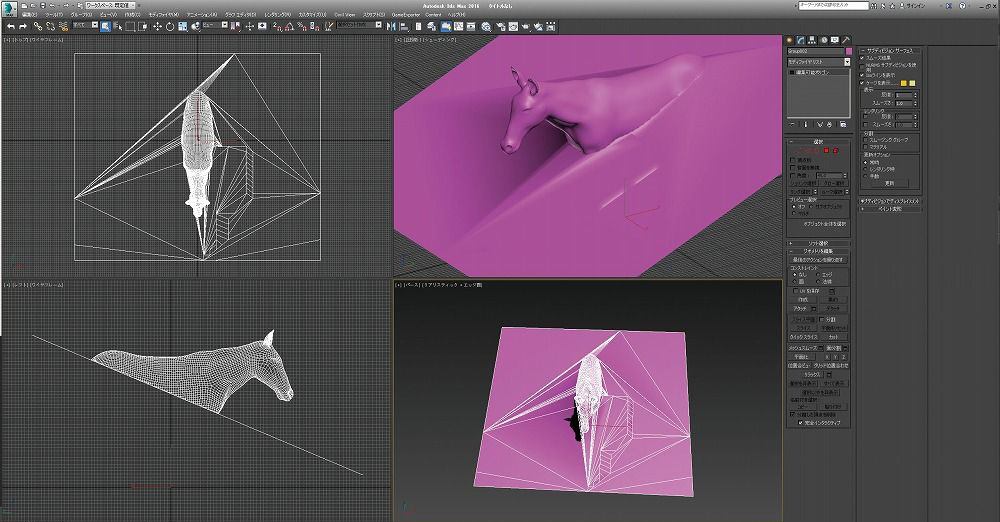Collapse the サブディビジョン サーフェス rollout
The width and height of the screenshot is (1000, 522).
click(x=890, y=50)
